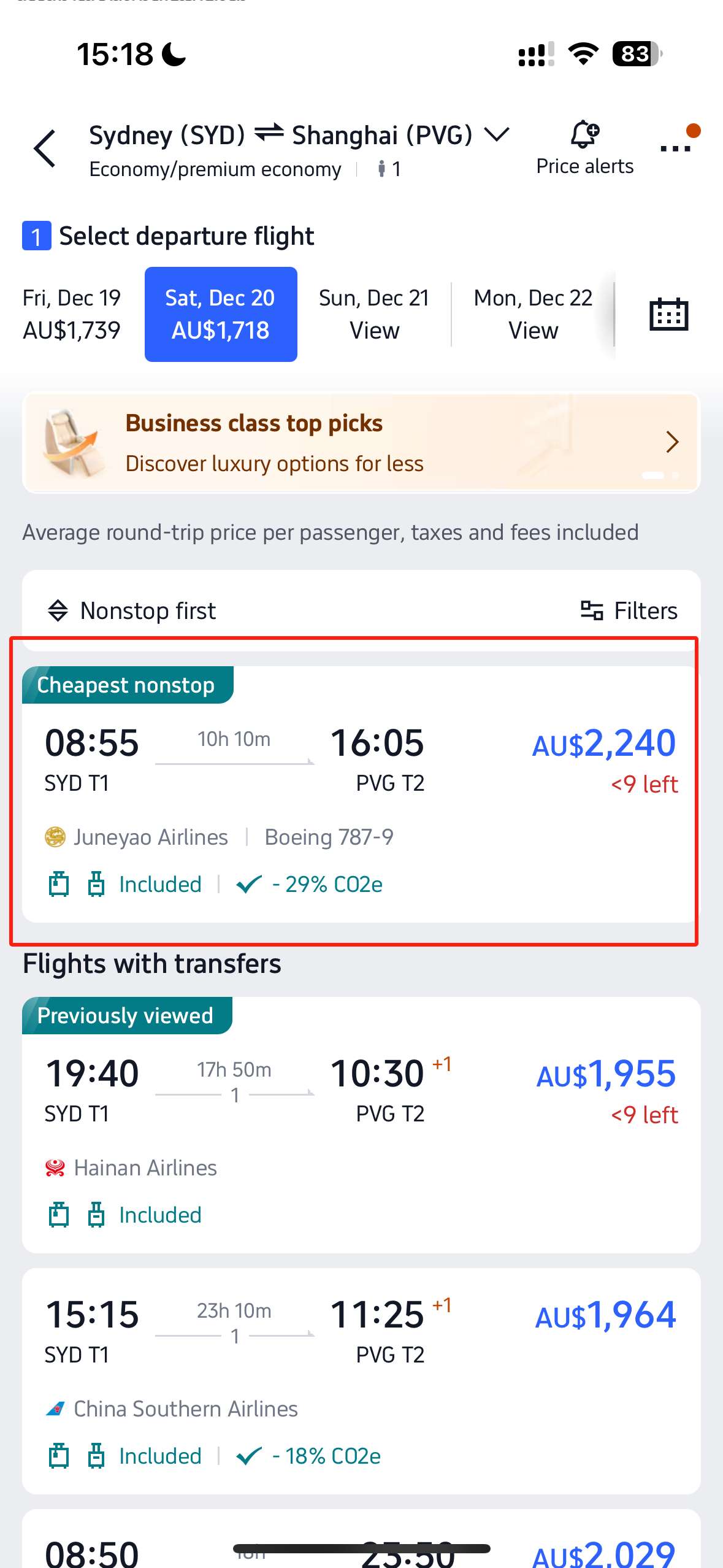Image resolution: width=723 pixels, height=1568 pixels.
Task: Go back using the back arrow
Action: coord(43,148)
